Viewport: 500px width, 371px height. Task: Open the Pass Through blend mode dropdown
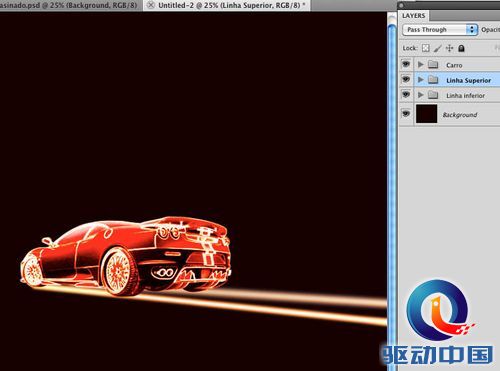click(440, 30)
